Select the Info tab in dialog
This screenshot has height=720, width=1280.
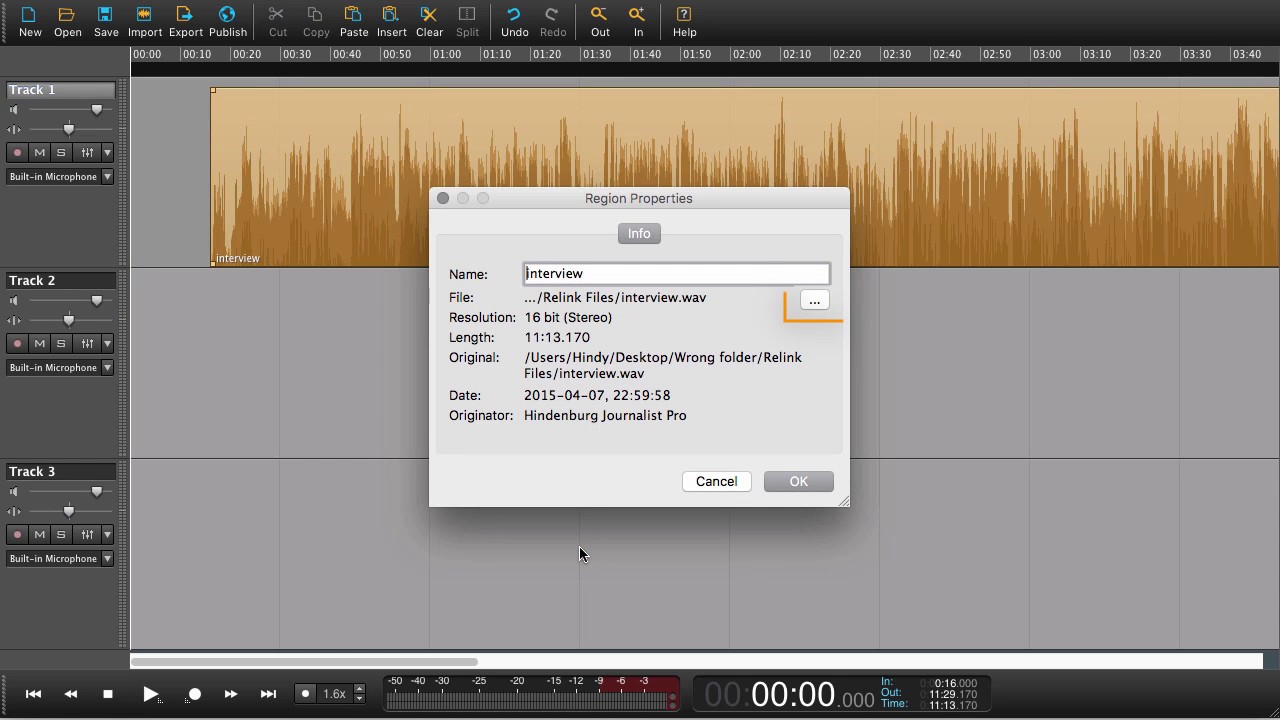(x=639, y=233)
